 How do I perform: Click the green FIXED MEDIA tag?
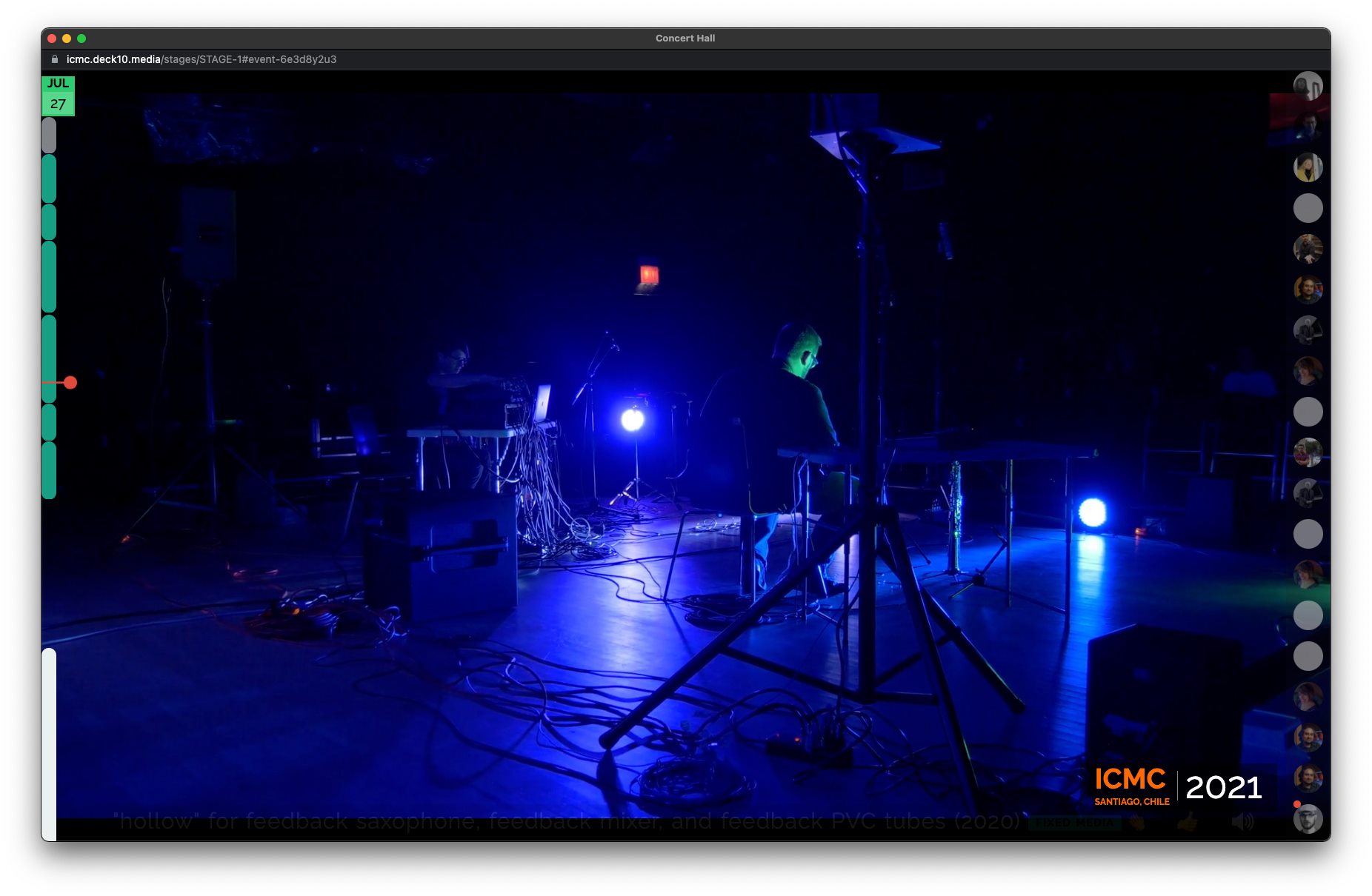point(1075,822)
